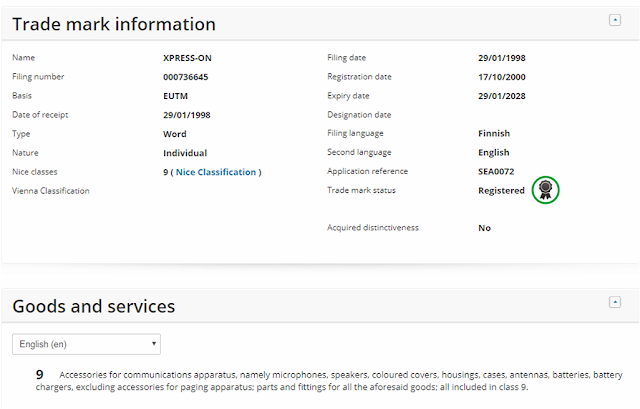Open the English (en) language dropdown
Image resolution: width=640 pixels, height=409 pixels.
pyautogui.click(x=86, y=344)
